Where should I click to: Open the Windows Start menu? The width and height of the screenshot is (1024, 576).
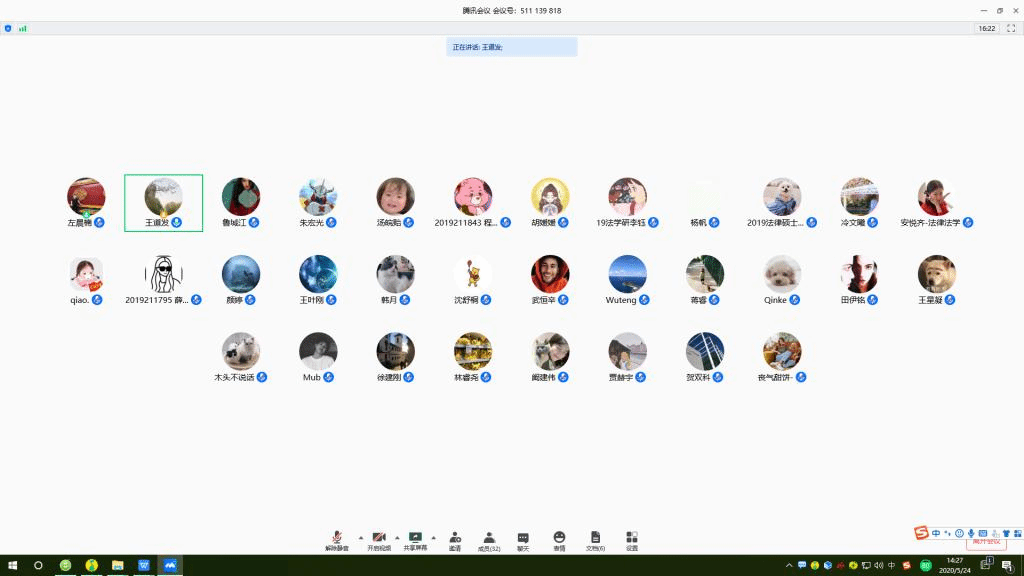click(x=12, y=565)
